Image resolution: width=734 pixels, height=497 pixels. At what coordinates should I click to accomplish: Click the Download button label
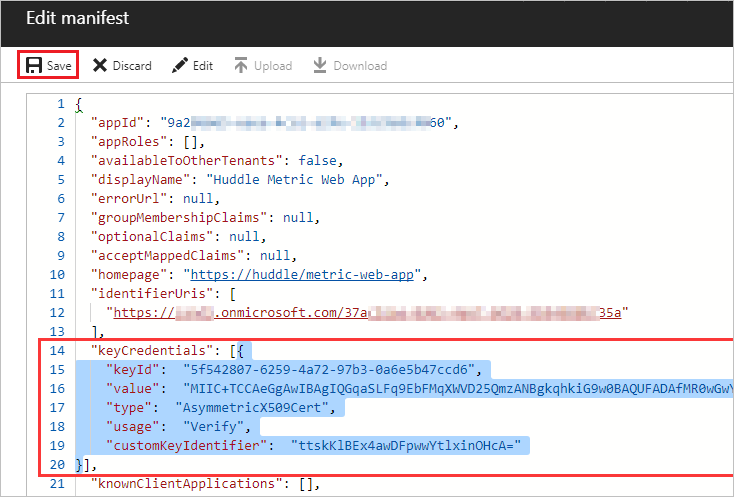click(x=360, y=66)
